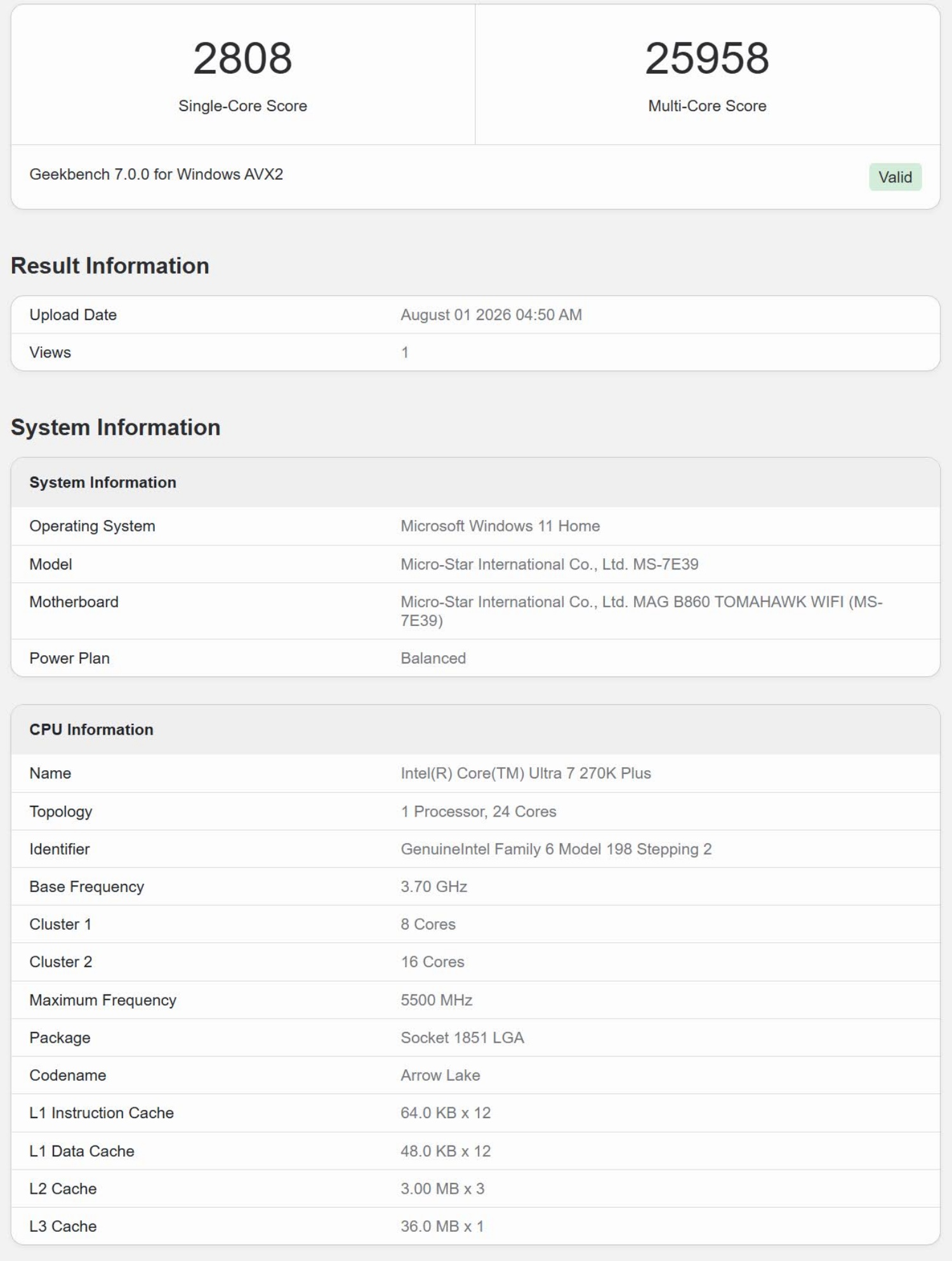Select Intel(R) Core(TM) Ultra 7 270K Plus
952x1261 pixels.
pos(526,773)
